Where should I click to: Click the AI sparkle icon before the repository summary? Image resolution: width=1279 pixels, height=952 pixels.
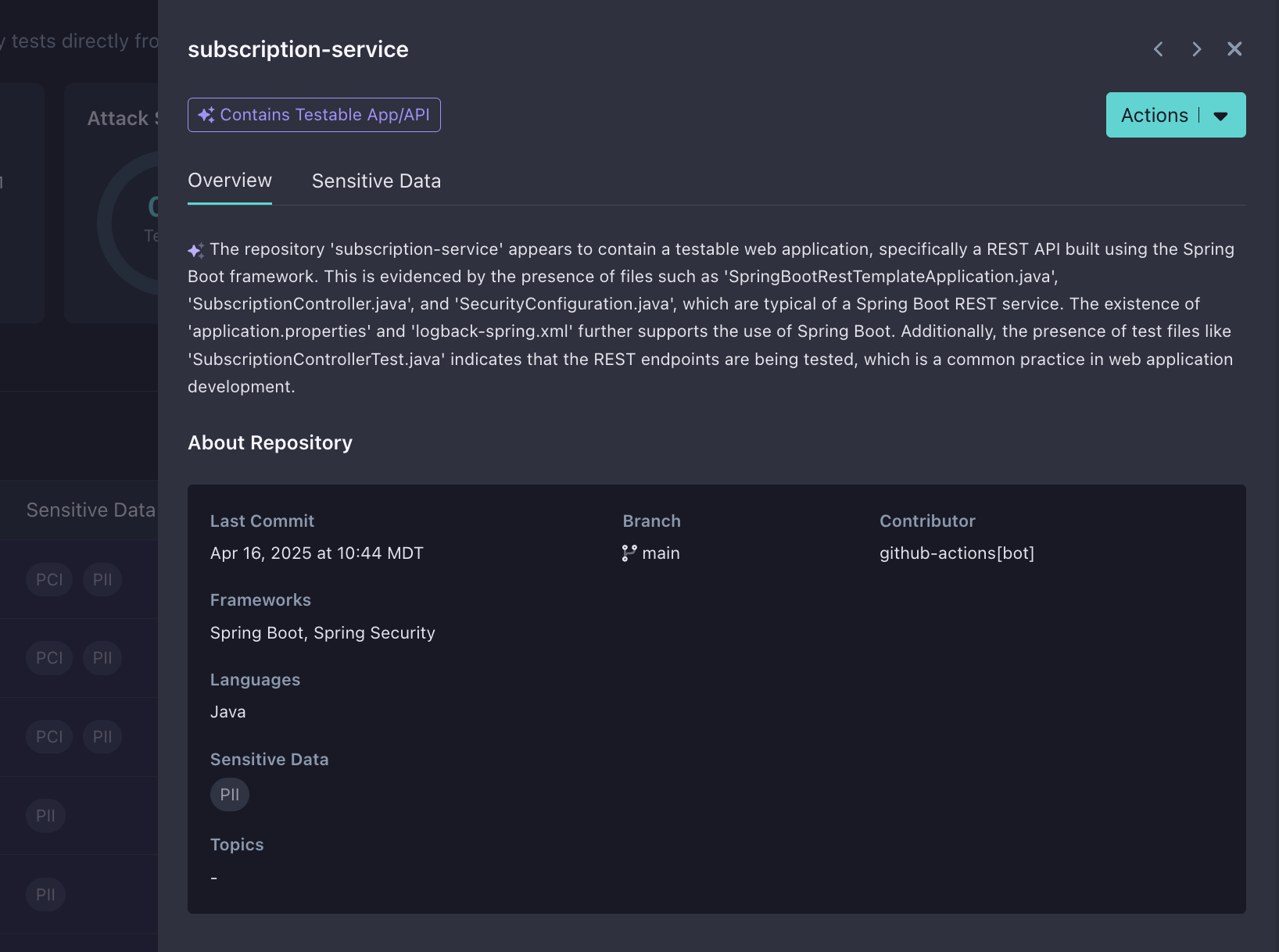pos(195,249)
